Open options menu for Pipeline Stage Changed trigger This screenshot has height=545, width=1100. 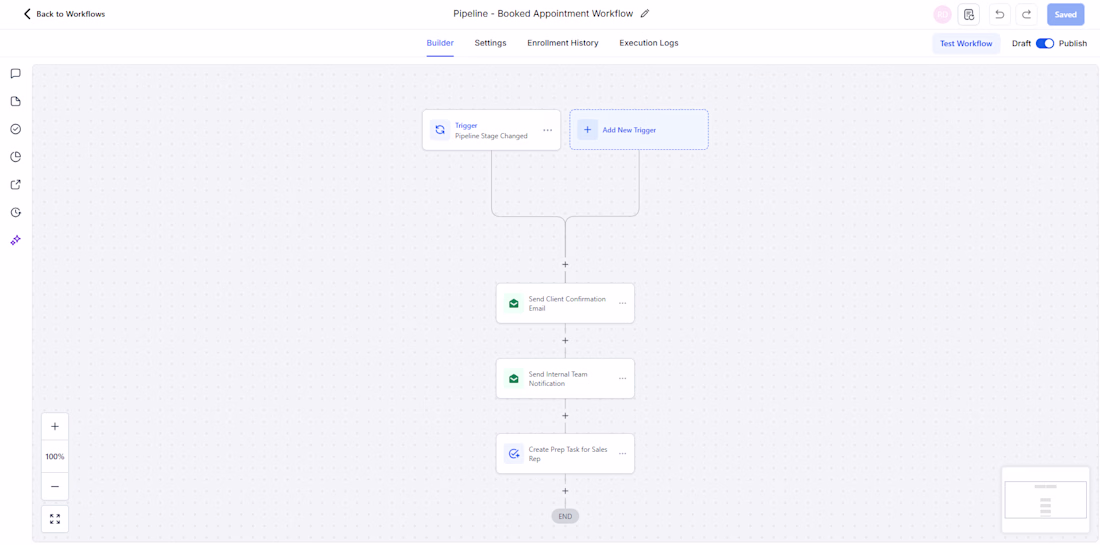(548, 130)
